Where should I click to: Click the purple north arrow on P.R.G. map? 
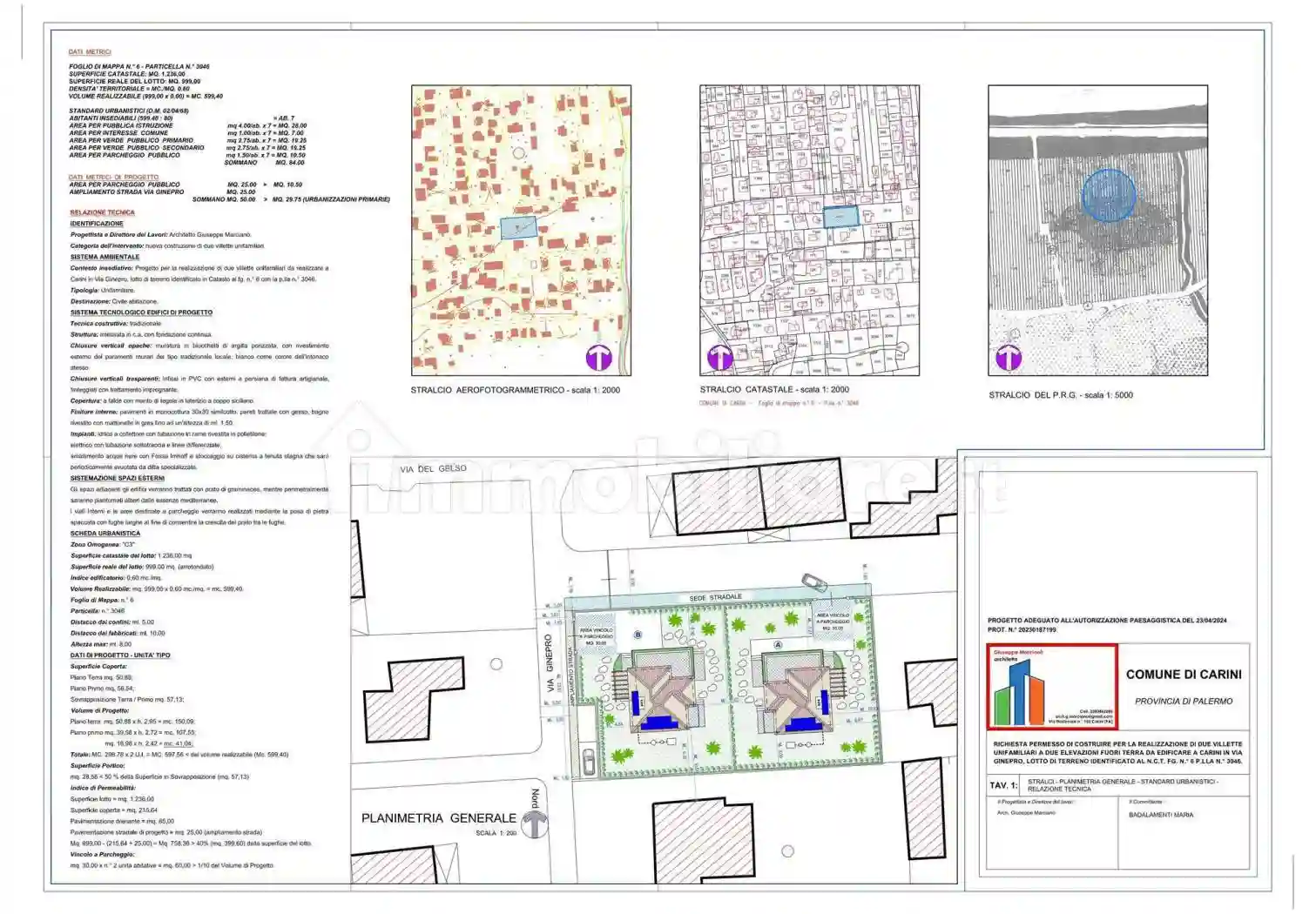(1009, 358)
